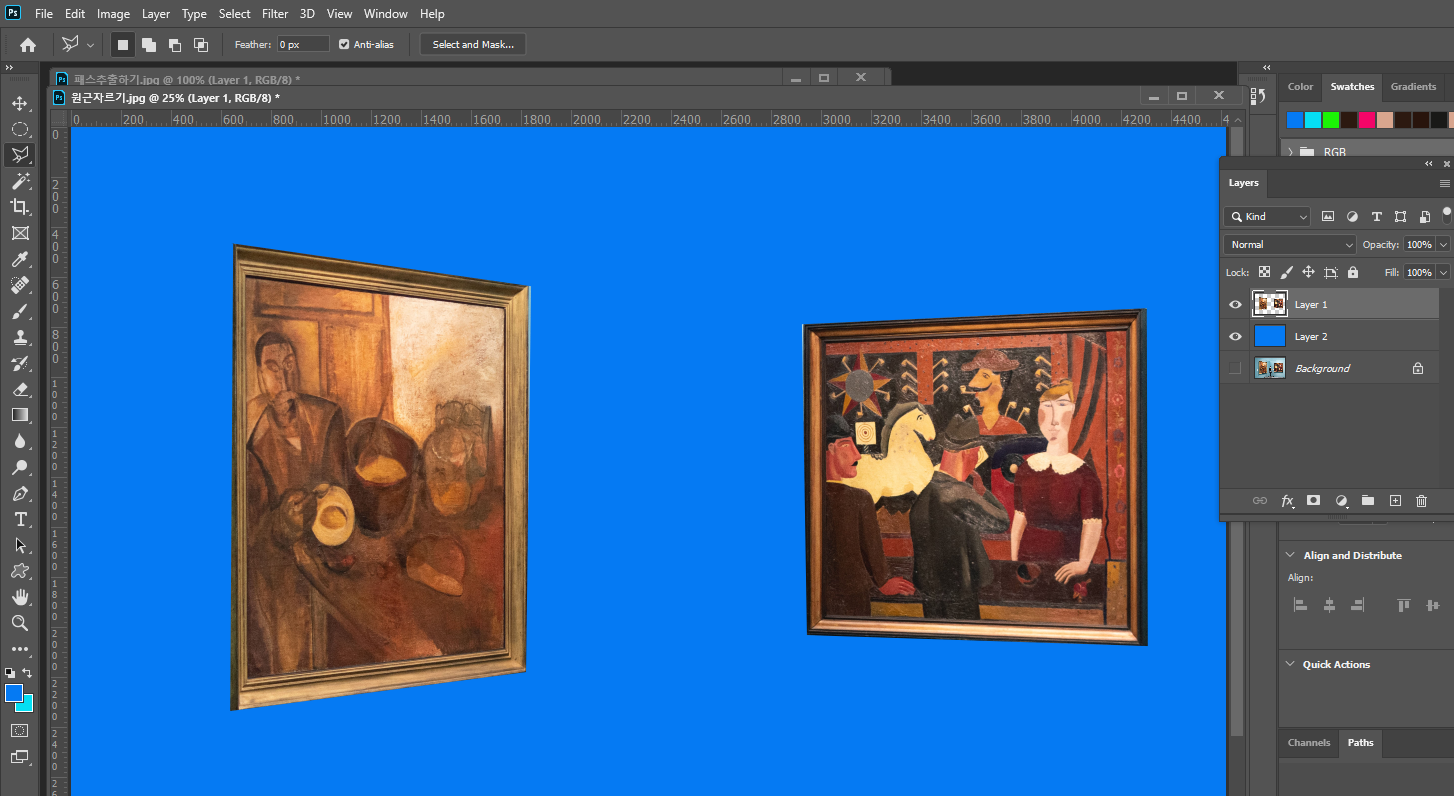Open the Normal blending mode dropdown
Viewport: 1454px width, 796px height.
pyautogui.click(x=1289, y=244)
